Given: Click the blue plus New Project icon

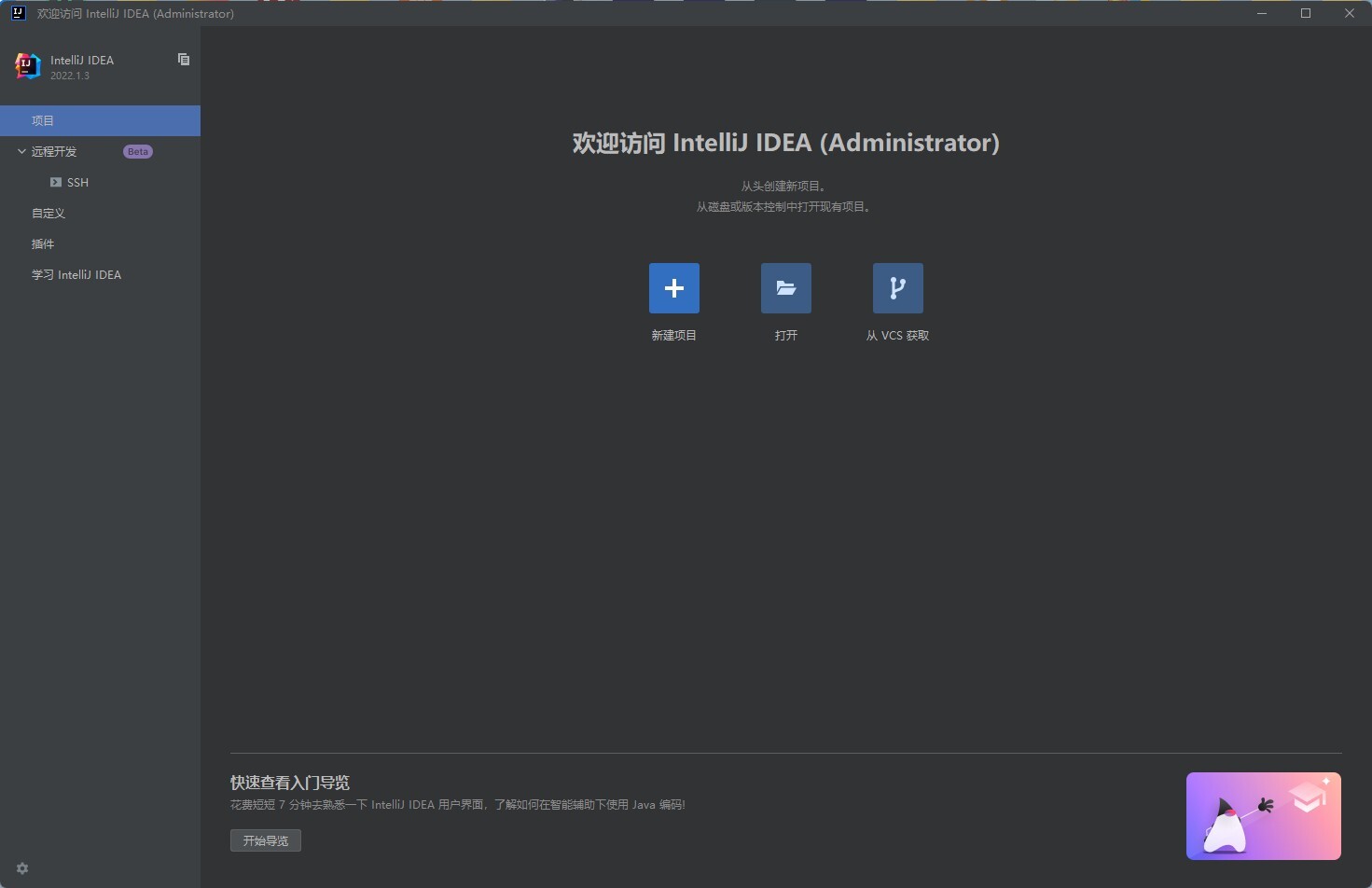Looking at the screenshot, I should coord(674,288).
